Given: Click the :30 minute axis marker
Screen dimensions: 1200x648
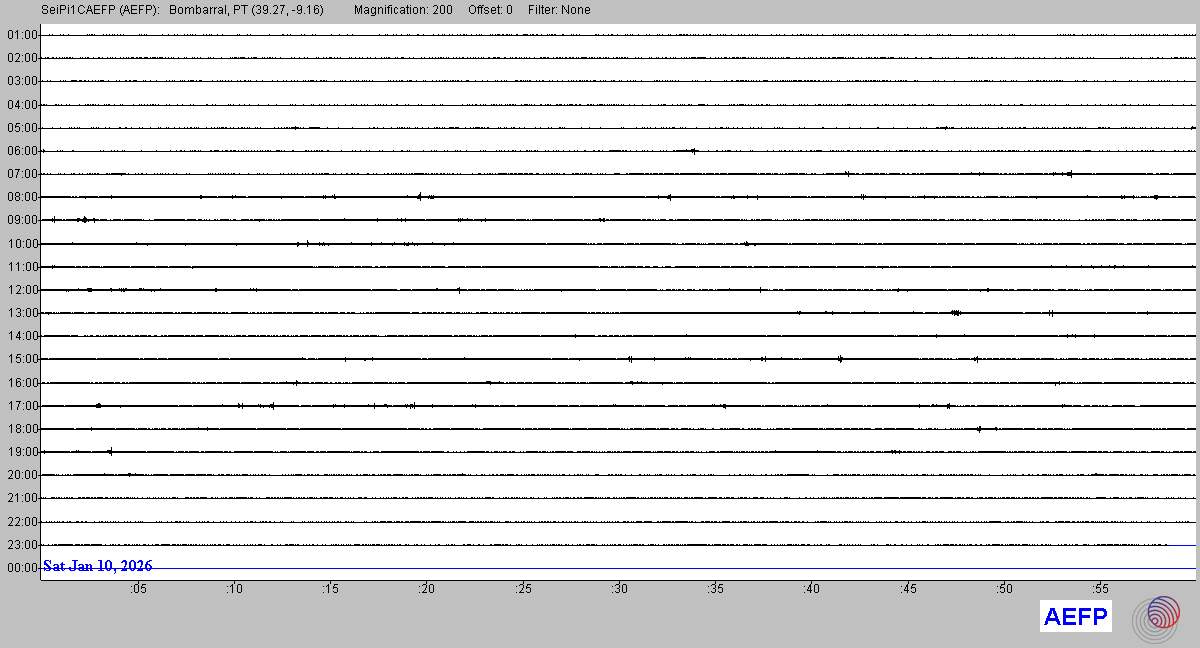Looking at the screenshot, I should click(619, 589).
